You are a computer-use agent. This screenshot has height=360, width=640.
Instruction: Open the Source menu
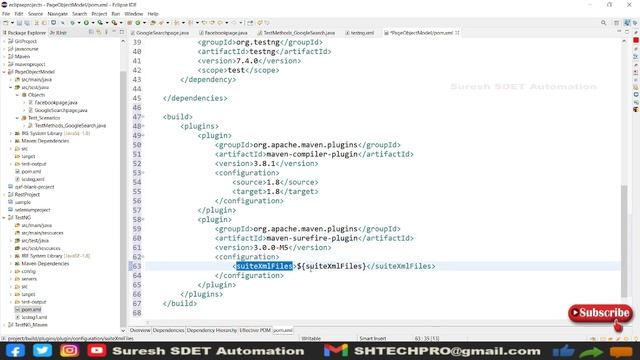click(x=36, y=14)
